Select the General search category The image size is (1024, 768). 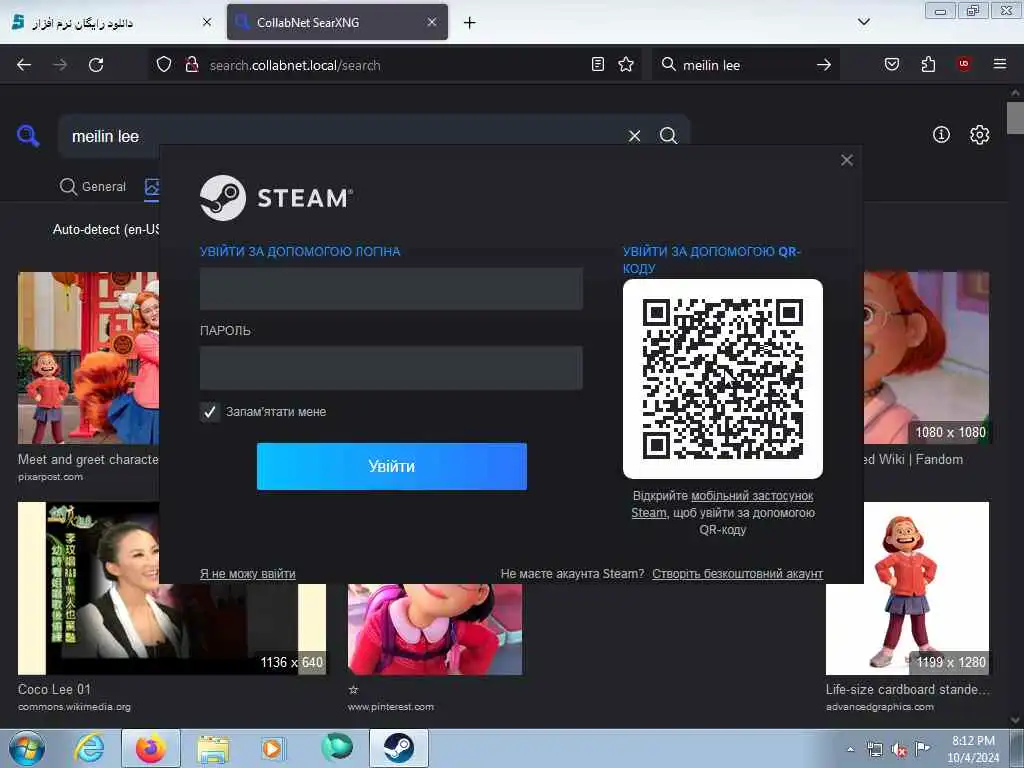click(x=93, y=187)
